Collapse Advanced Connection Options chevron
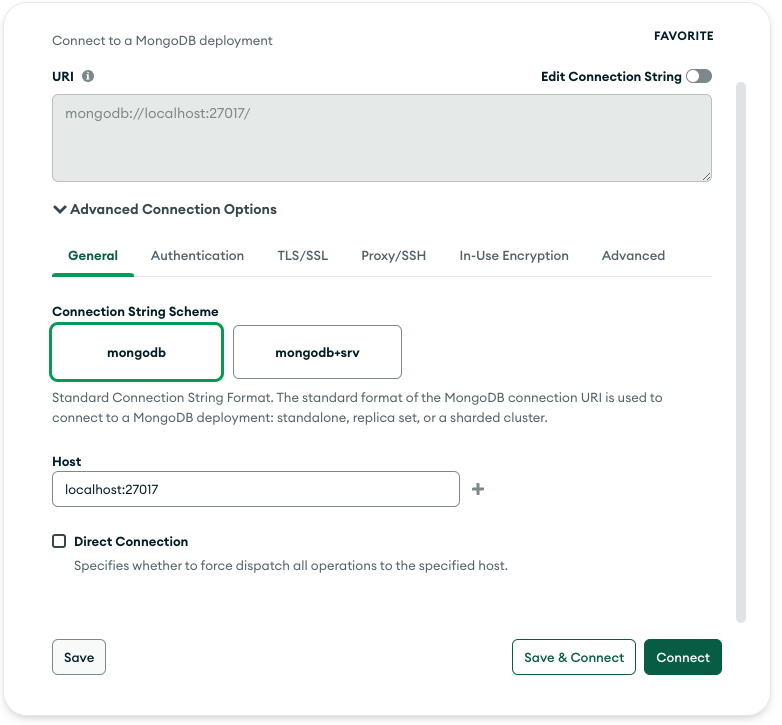Image resolution: width=782 pixels, height=725 pixels. [x=60, y=209]
